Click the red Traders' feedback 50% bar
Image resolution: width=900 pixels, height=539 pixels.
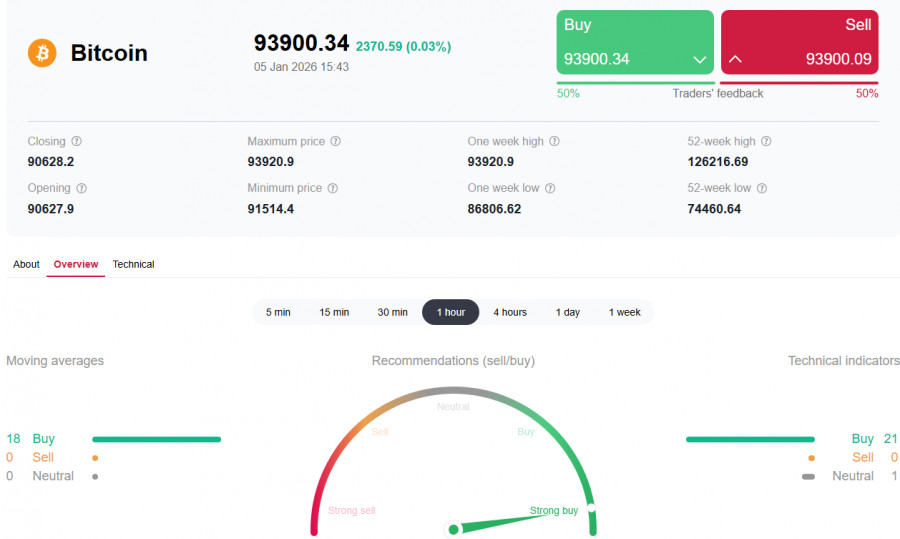[x=799, y=83]
